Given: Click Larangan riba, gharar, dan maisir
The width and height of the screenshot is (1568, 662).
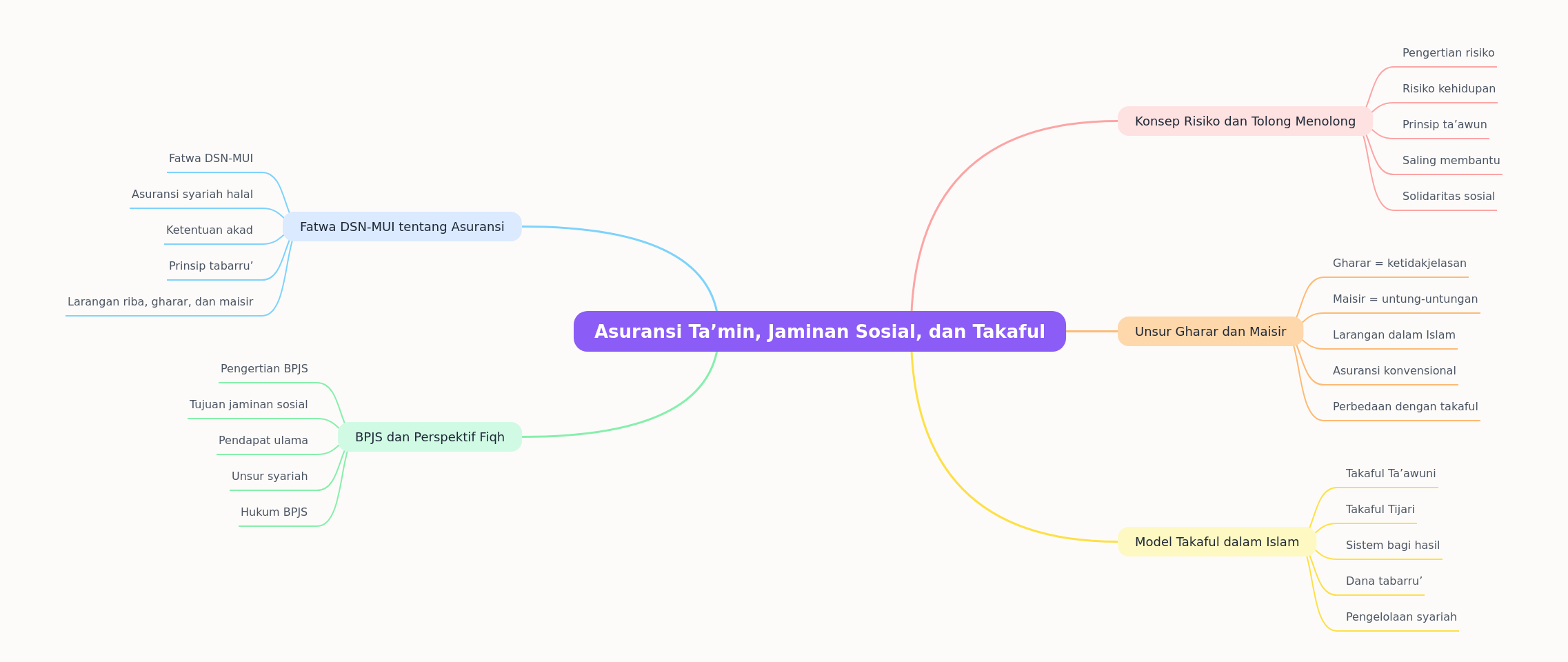Looking at the screenshot, I should (160, 302).
